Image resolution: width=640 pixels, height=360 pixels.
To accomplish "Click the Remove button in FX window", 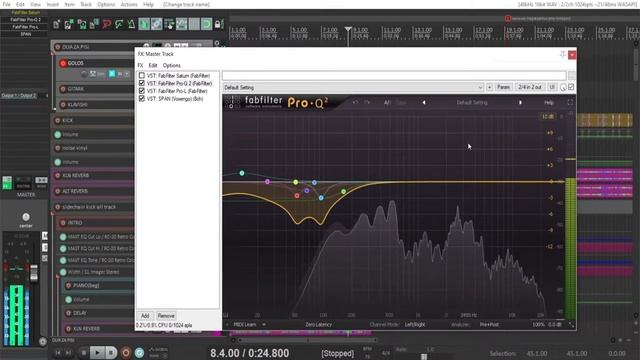I will tap(166, 316).
